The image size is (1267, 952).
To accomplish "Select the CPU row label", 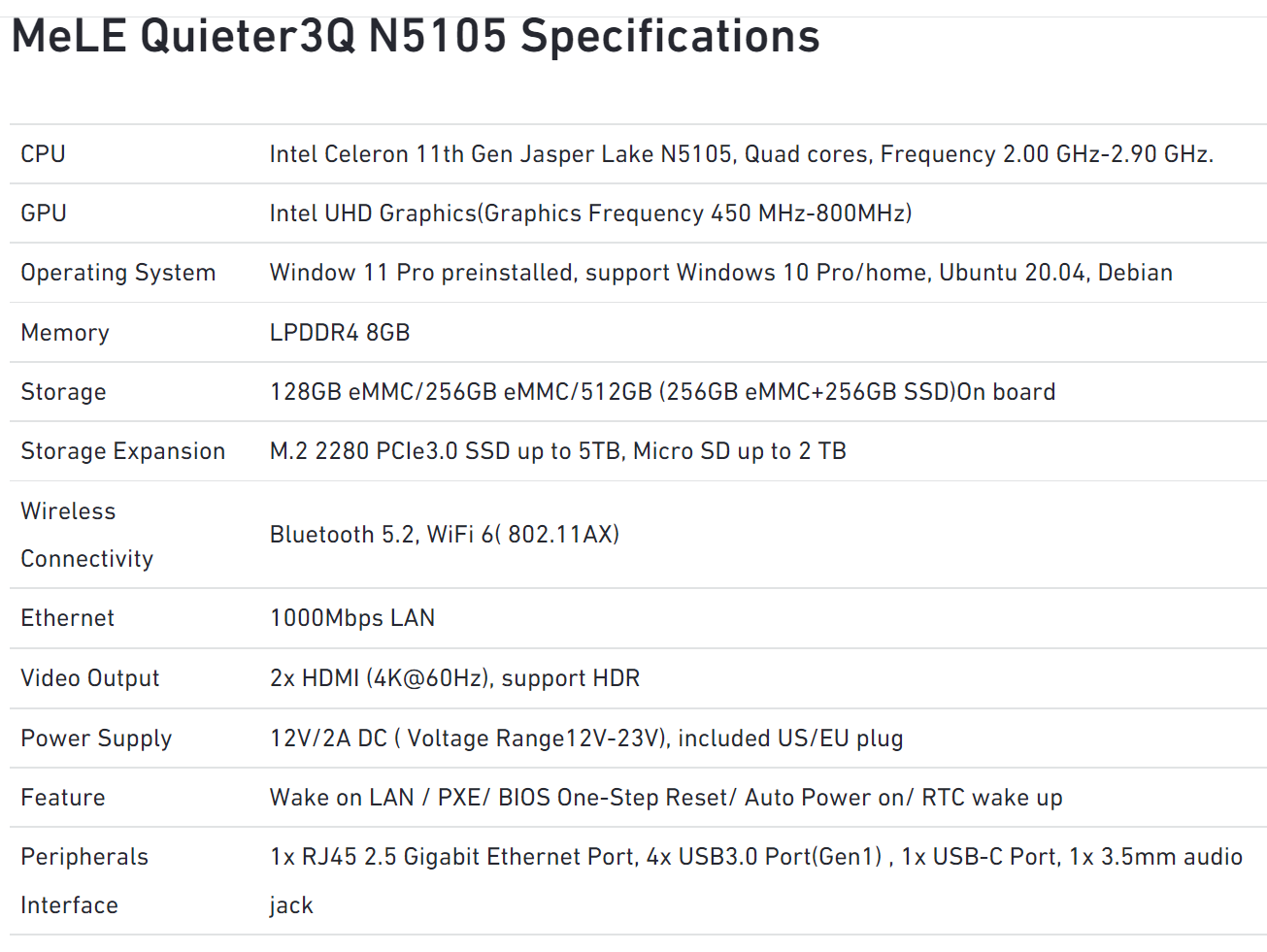I will (x=43, y=154).
